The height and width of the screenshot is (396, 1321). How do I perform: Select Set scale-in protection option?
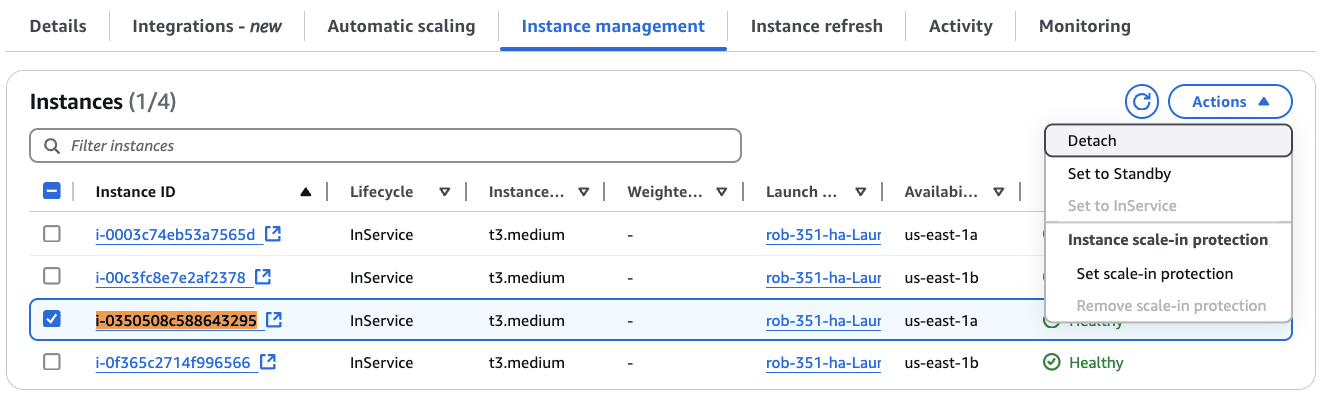click(1168, 274)
